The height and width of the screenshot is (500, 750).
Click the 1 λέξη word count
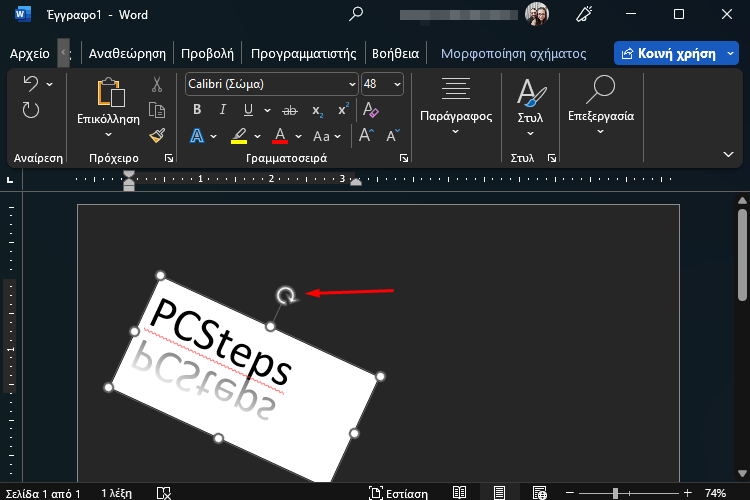(117, 493)
